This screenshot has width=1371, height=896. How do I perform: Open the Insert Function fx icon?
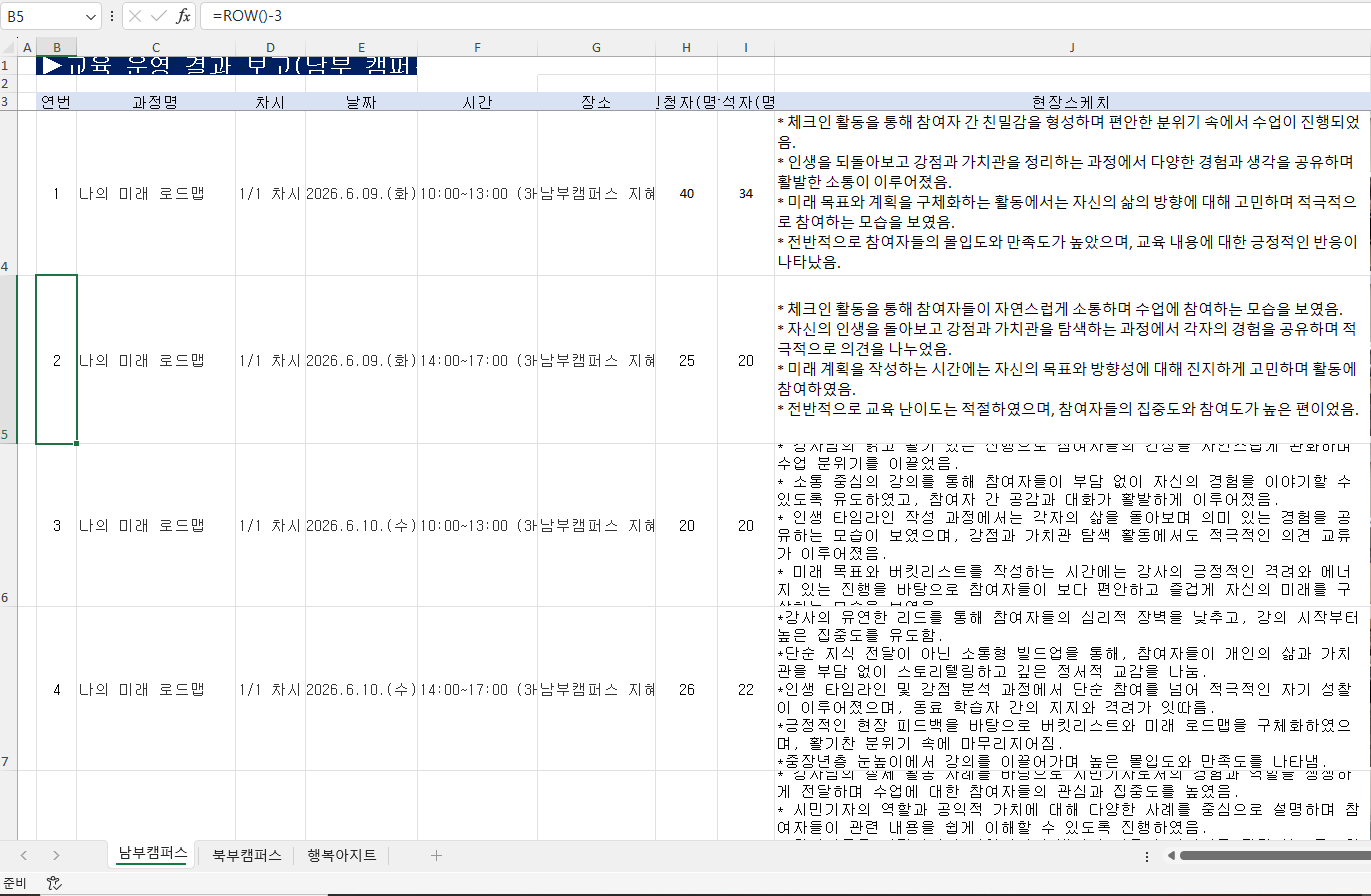pos(183,16)
